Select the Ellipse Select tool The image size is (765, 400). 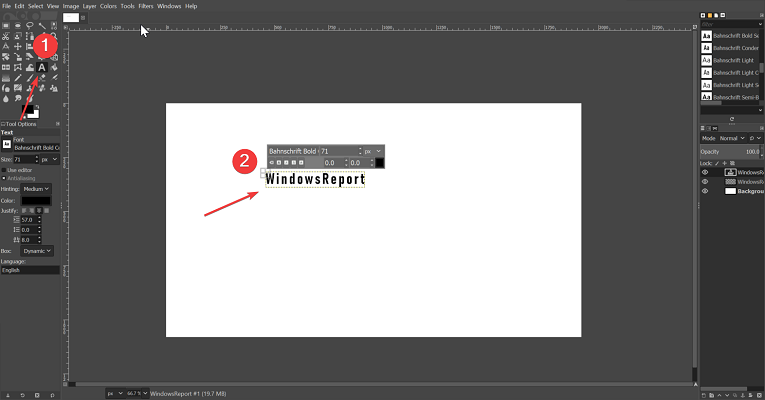pos(18,25)
